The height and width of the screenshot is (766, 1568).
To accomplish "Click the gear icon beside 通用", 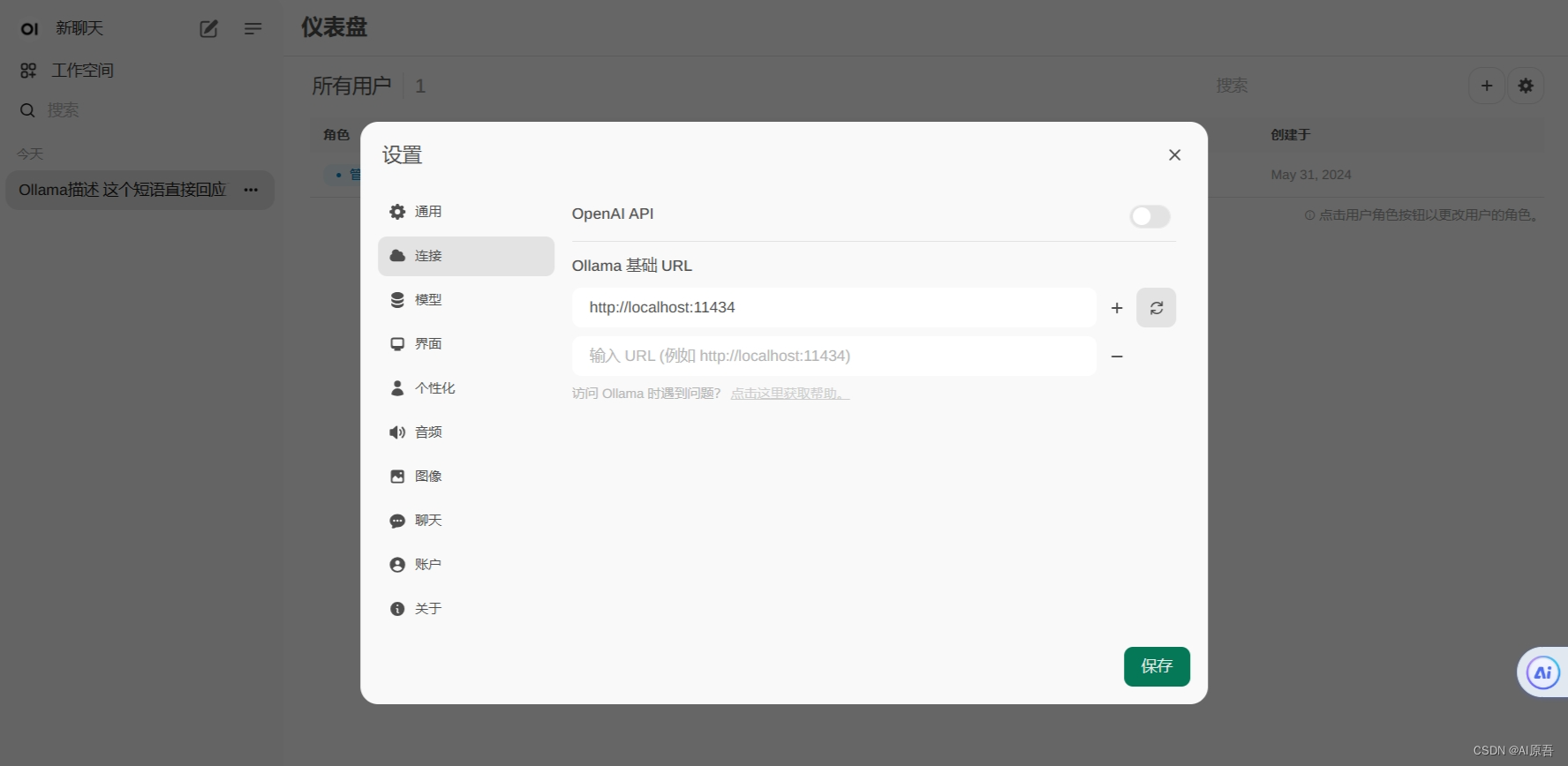I will click(x=397, y=212).
